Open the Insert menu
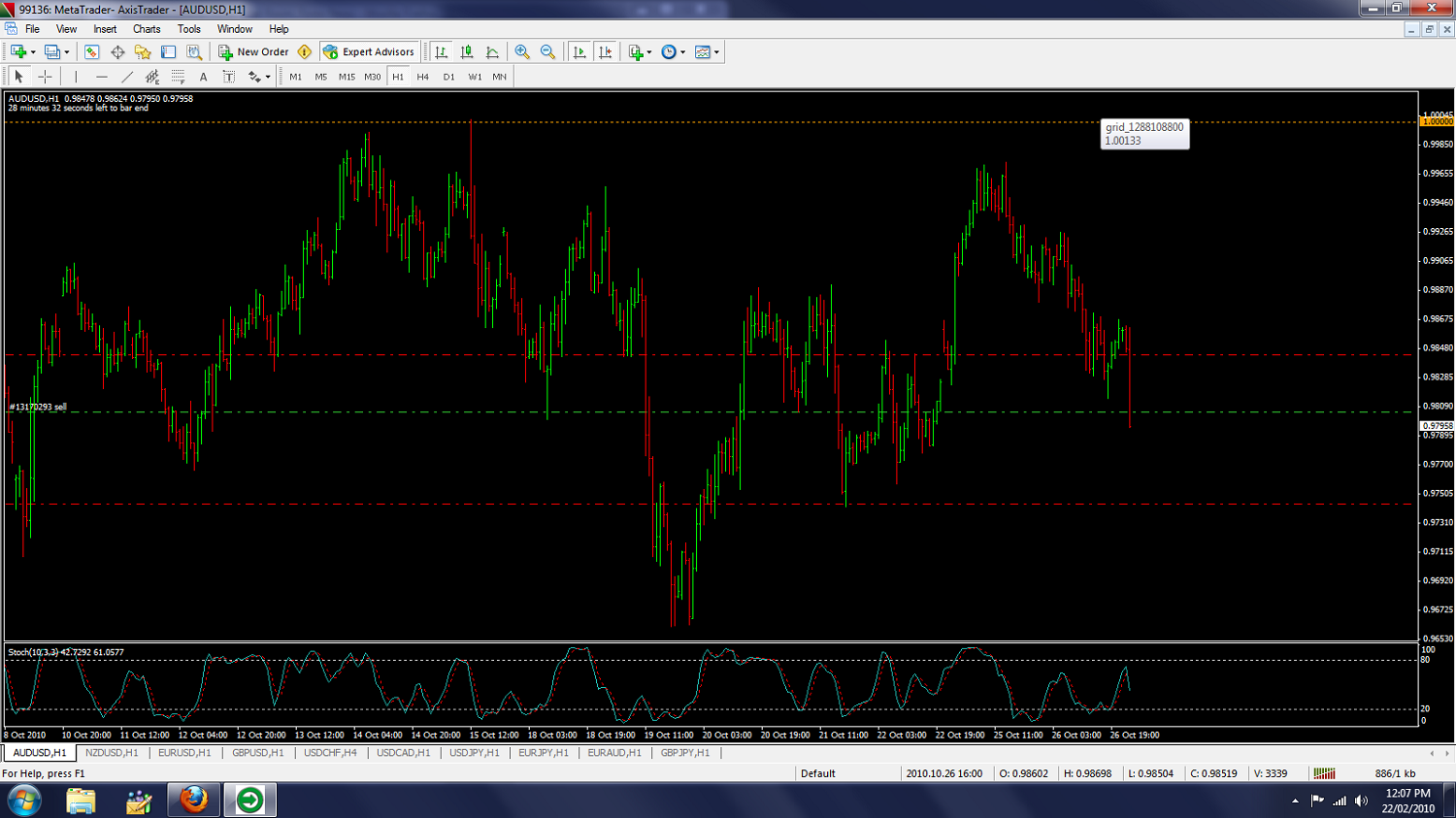Screen dimensions: 1456x818 (105, 29)
